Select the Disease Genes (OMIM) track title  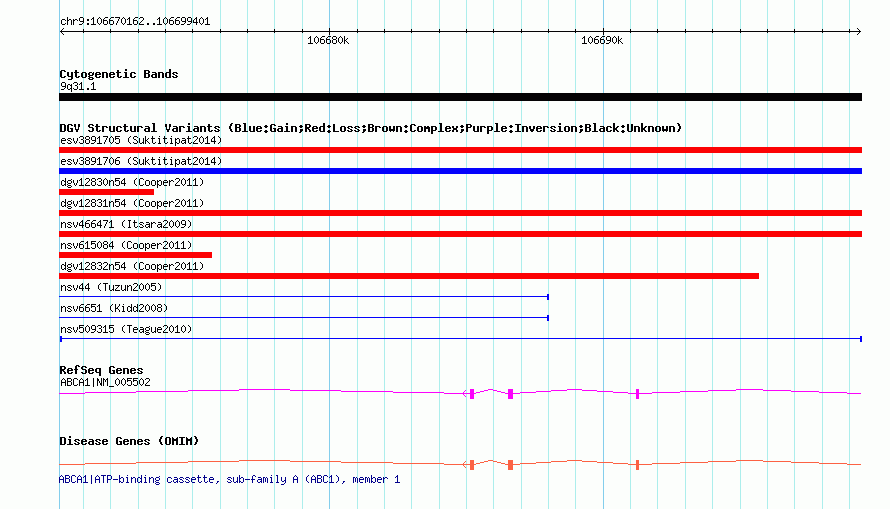tap(129, 441)
